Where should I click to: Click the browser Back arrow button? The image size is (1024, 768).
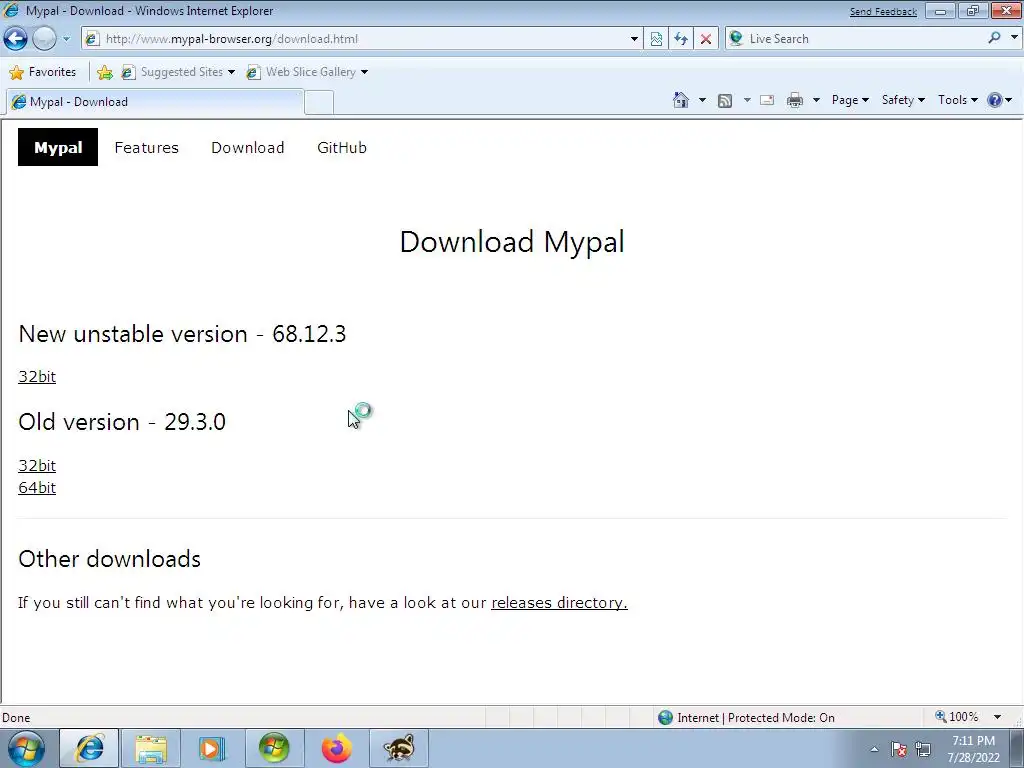pyautogui.click(x=16, y=39)
